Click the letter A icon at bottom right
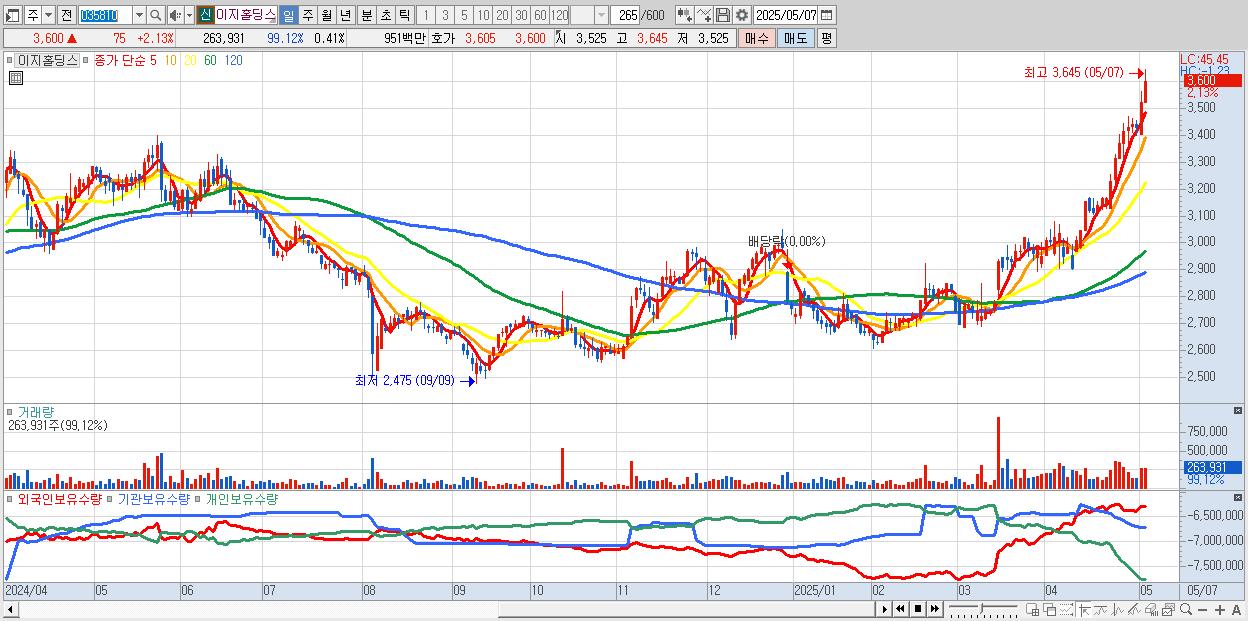 click(x=1236, y=609)
